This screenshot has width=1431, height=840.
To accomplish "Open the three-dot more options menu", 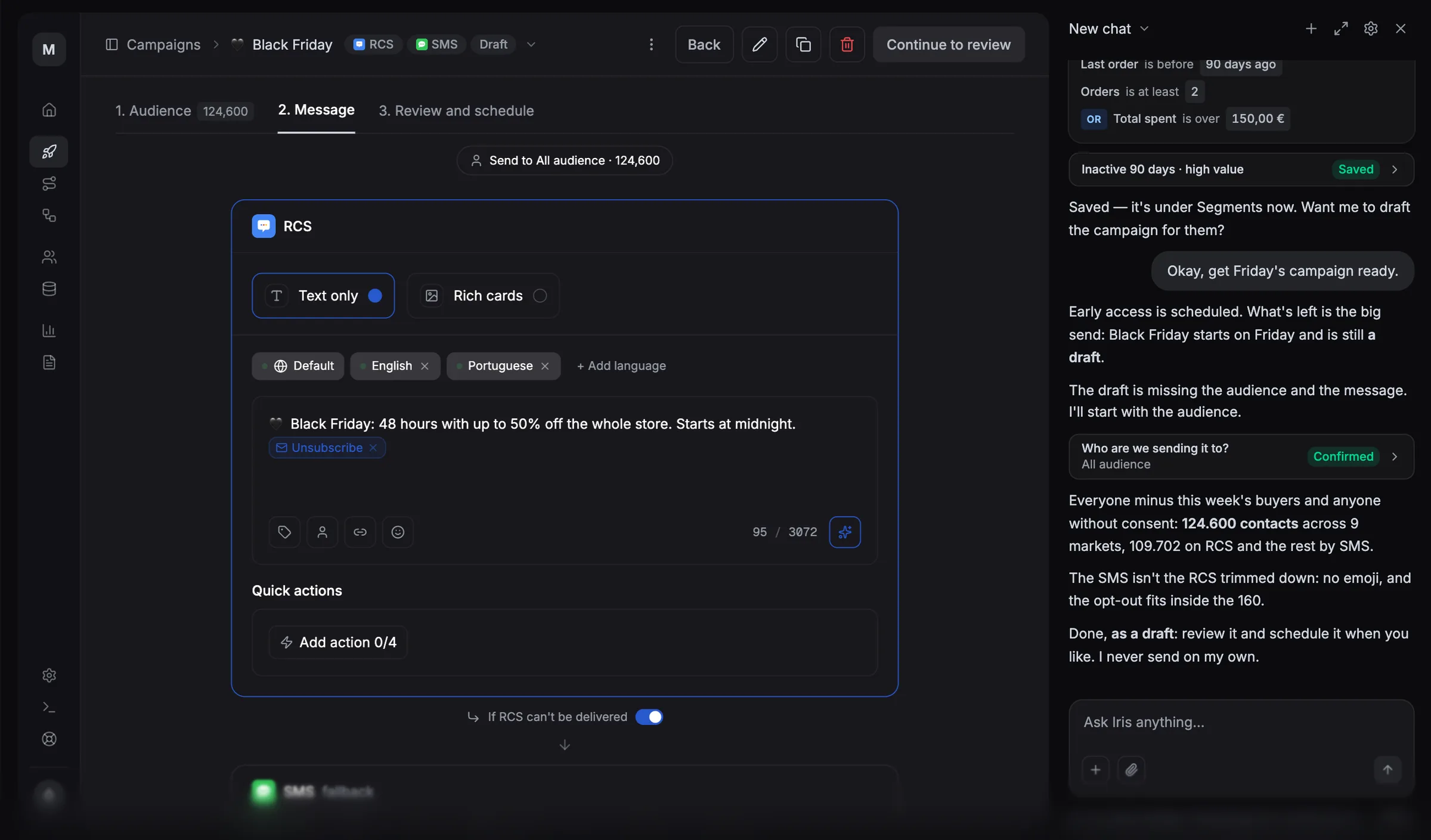I will 651,44.
